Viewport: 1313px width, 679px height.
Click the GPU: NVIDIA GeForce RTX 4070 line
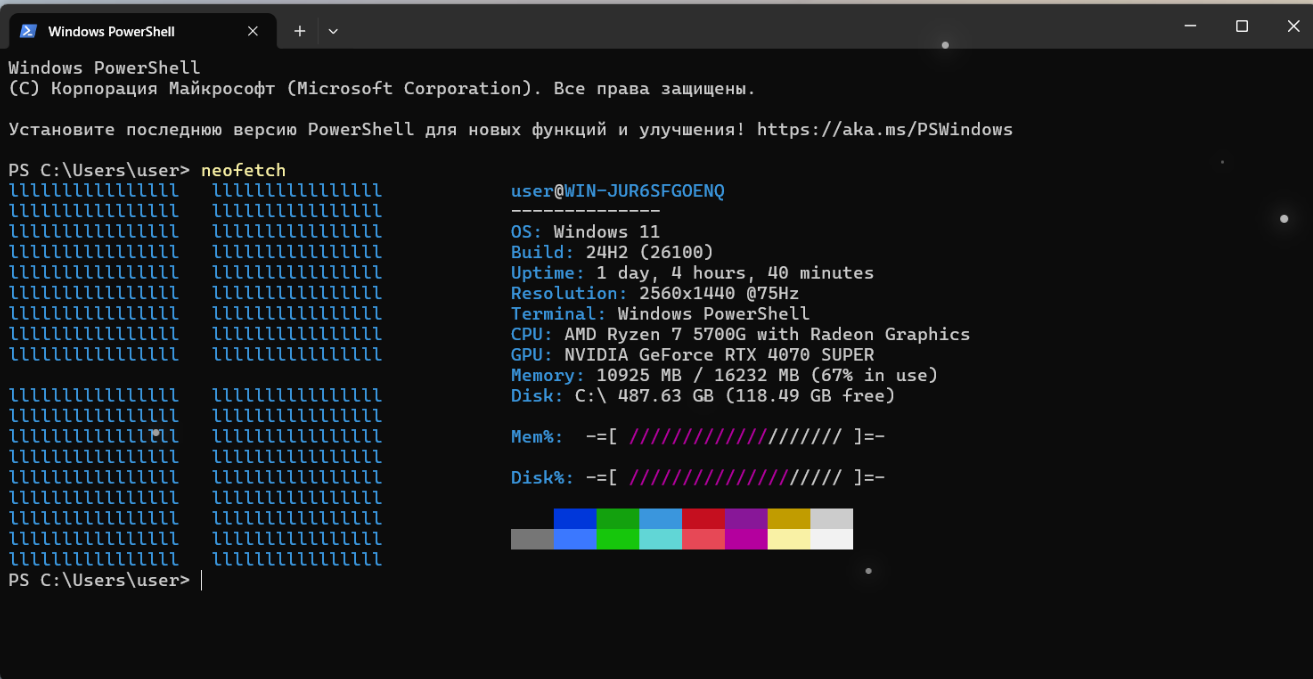[x=692, y=355]
